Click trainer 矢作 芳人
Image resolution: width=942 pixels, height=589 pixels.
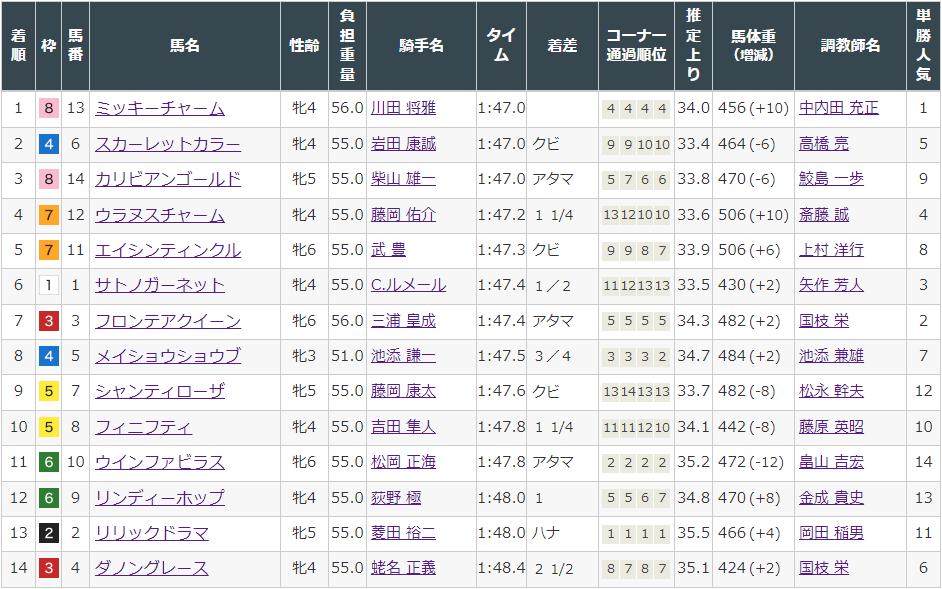(831, 285)
